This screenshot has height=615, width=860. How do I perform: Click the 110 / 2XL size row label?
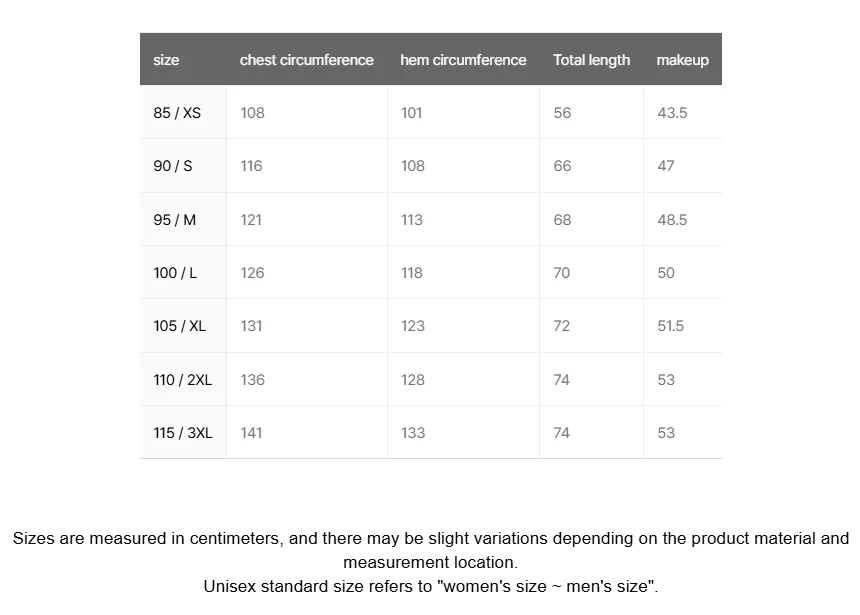(182, 380)
